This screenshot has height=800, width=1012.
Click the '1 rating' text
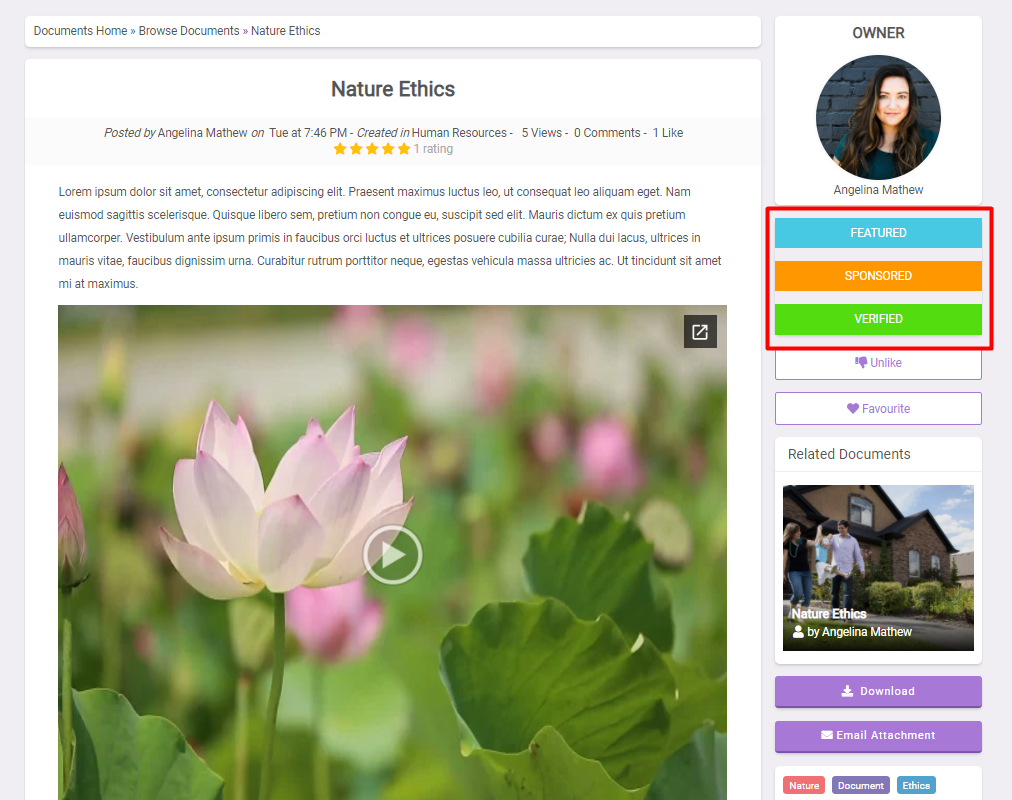point(433,149)
